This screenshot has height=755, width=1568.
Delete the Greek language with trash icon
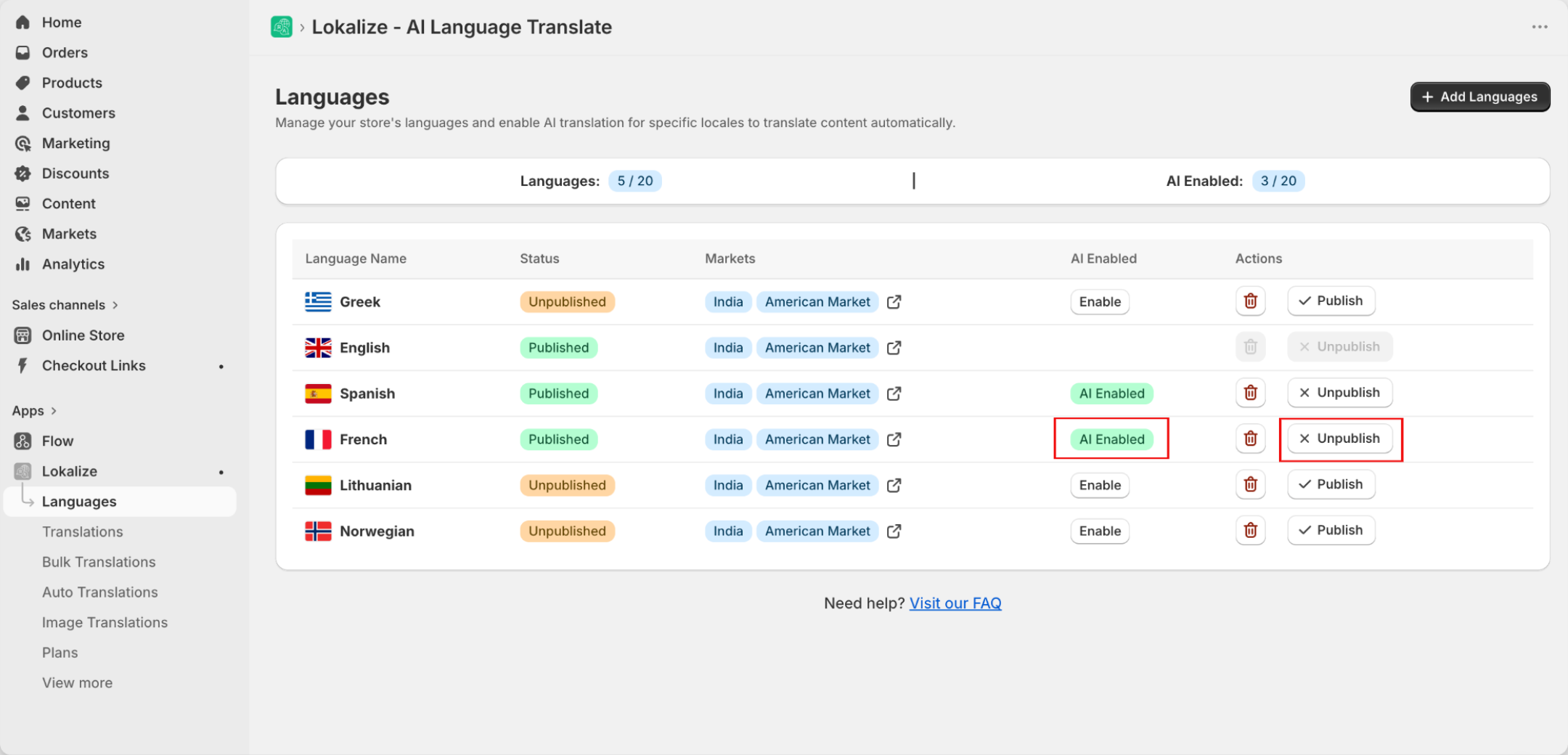pos(1250,301)
